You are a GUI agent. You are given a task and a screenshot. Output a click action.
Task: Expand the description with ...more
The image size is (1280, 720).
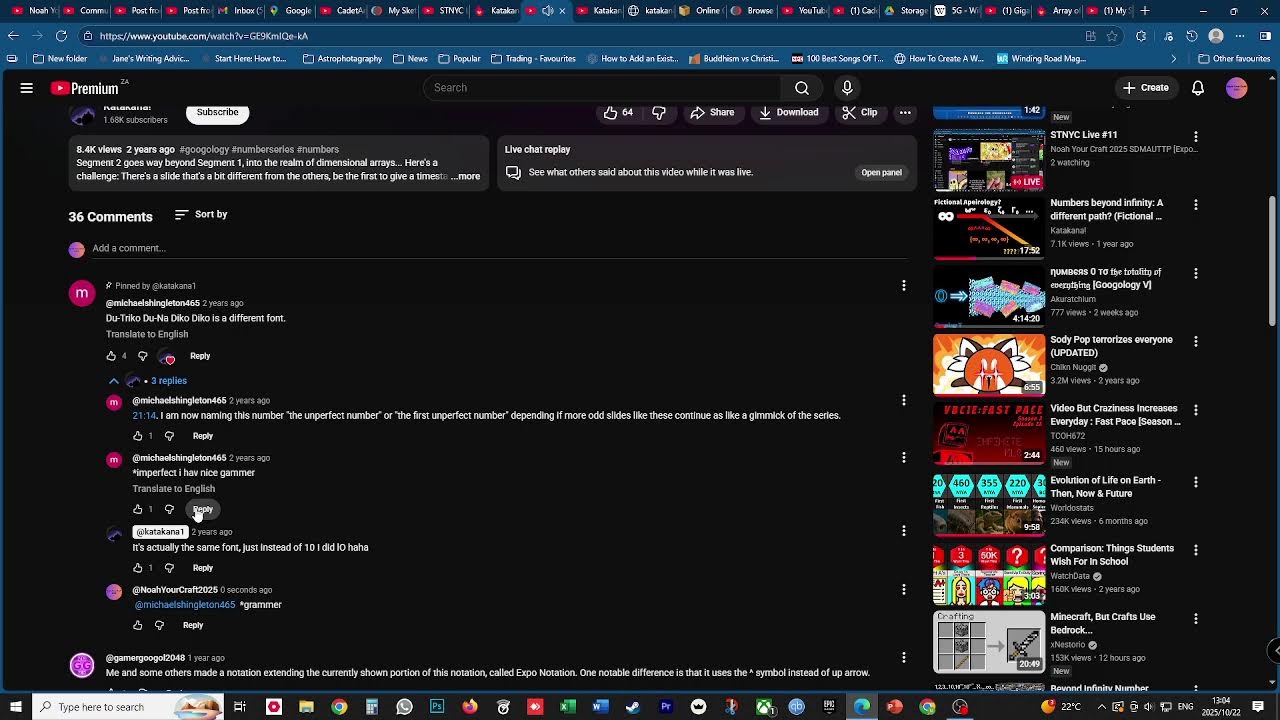click(x=466, y=177)
